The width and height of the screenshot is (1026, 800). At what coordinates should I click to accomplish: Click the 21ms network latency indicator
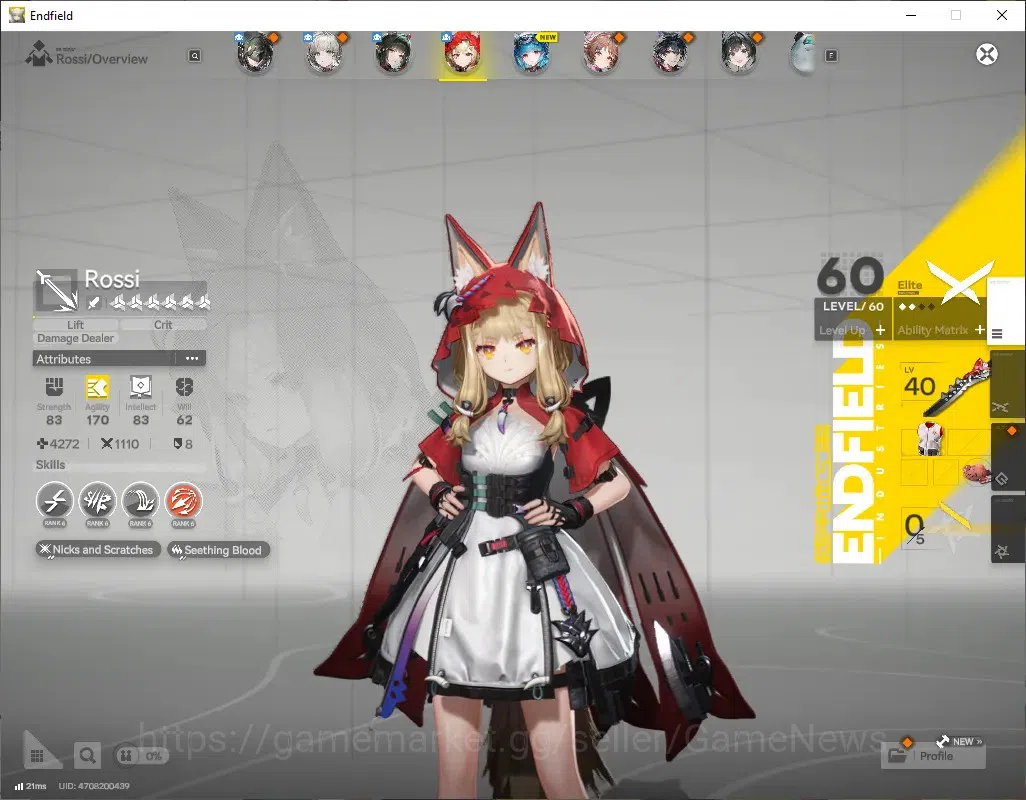click(x=31, y=786)
